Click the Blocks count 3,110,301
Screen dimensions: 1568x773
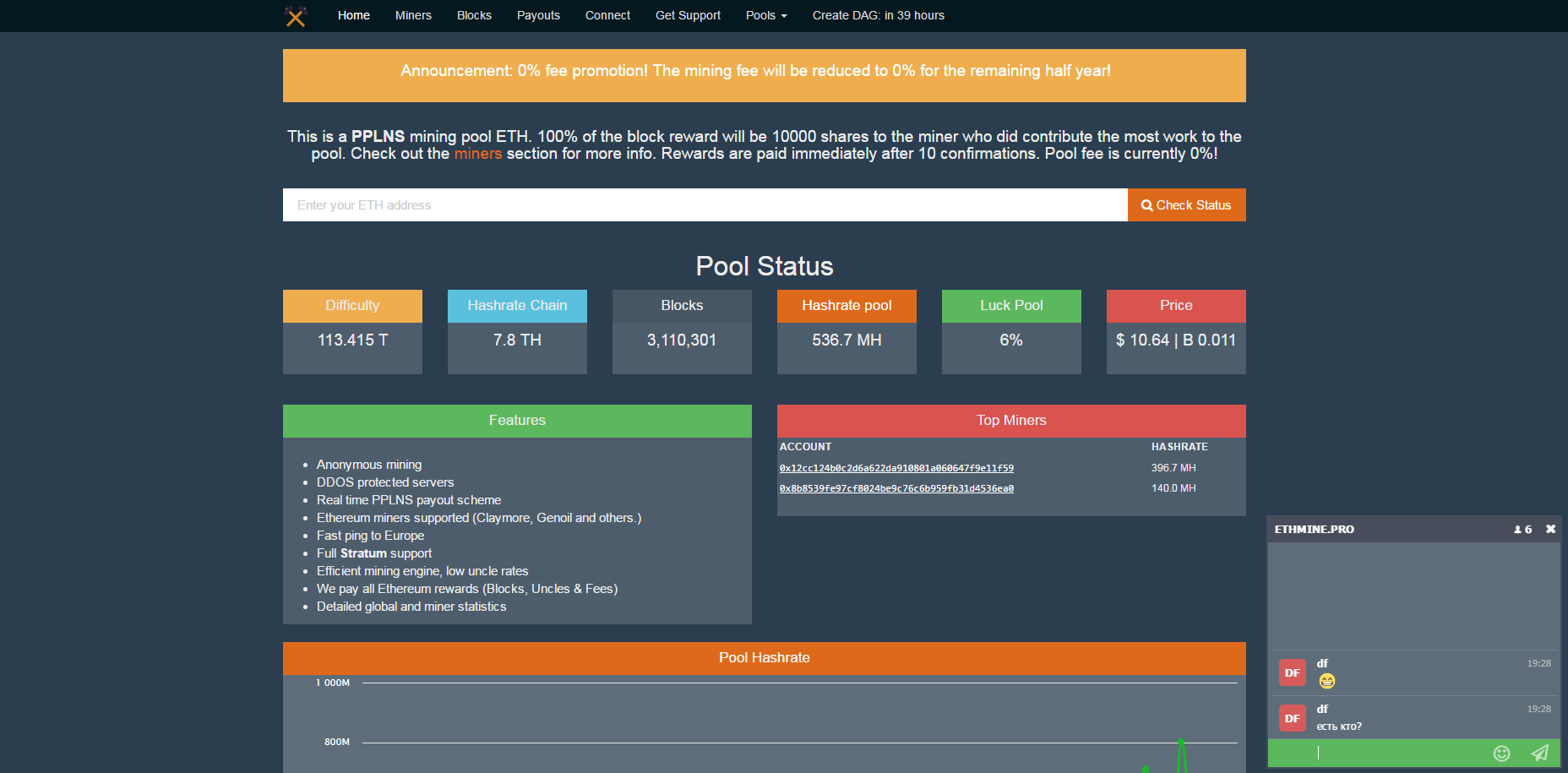[682, 340]
